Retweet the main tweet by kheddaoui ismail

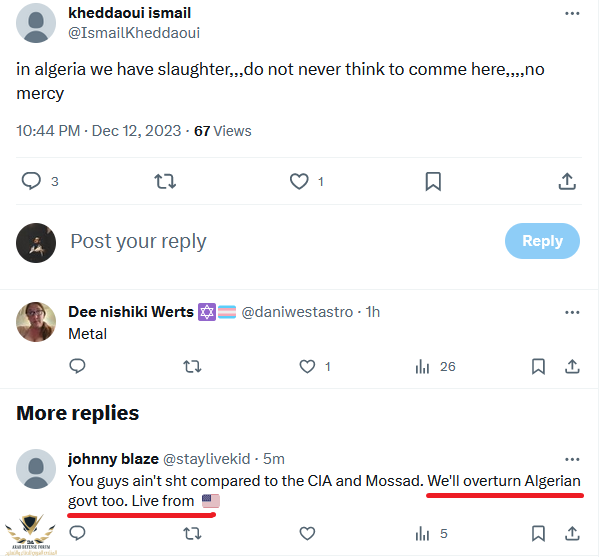tap(165, 181)
